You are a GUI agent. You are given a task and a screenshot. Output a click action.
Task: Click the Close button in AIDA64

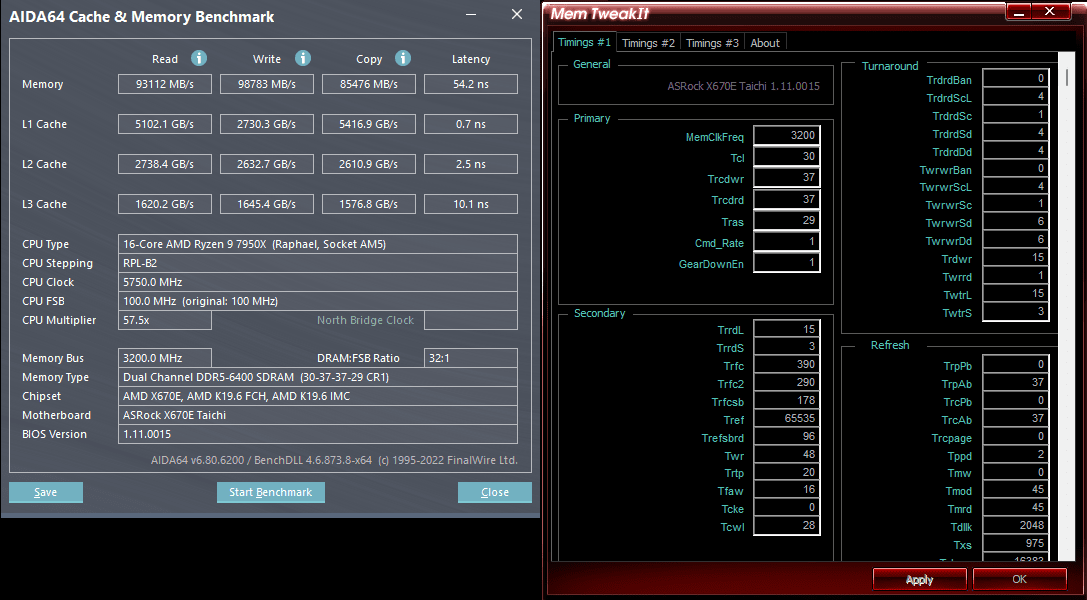(495, 492)
